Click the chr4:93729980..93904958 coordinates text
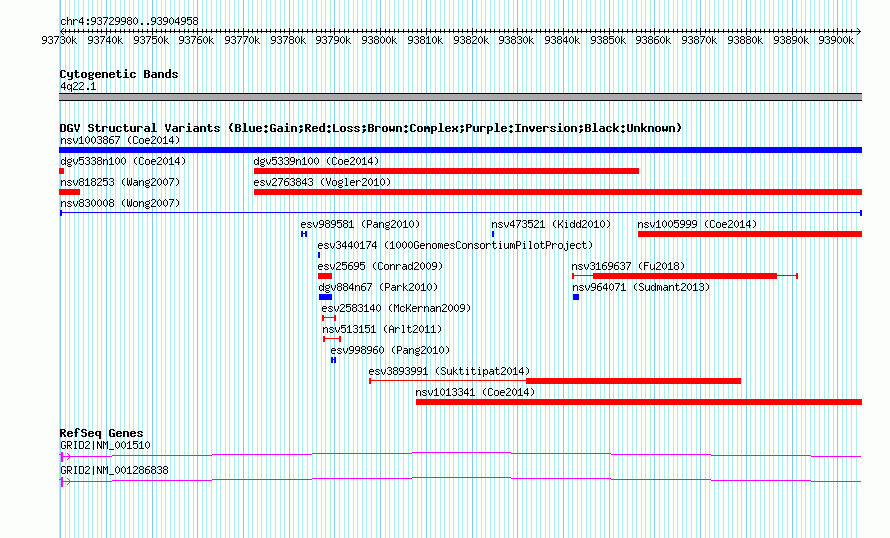Viewport: 890px width, 538px height. [129, 22]
